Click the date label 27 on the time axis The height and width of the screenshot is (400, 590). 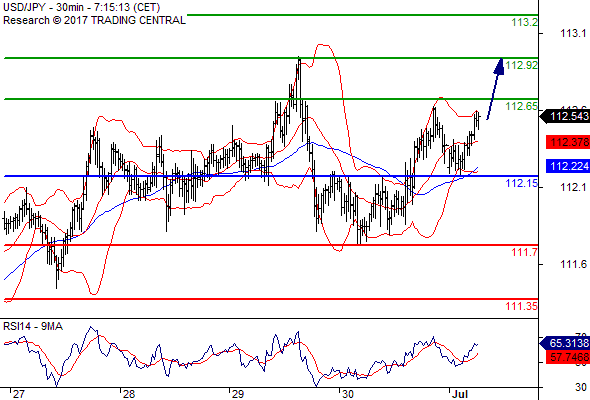pos(18,394)
